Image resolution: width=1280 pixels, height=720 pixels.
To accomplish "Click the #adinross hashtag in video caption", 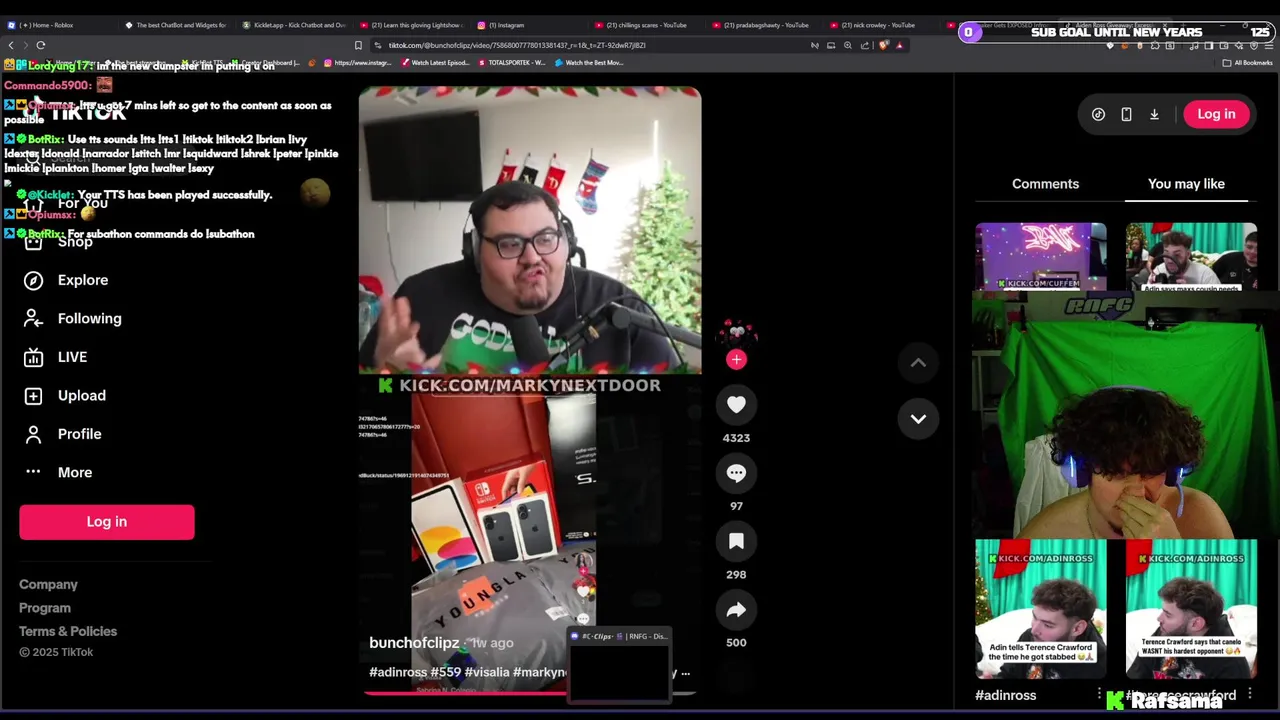I will (398, 673).
